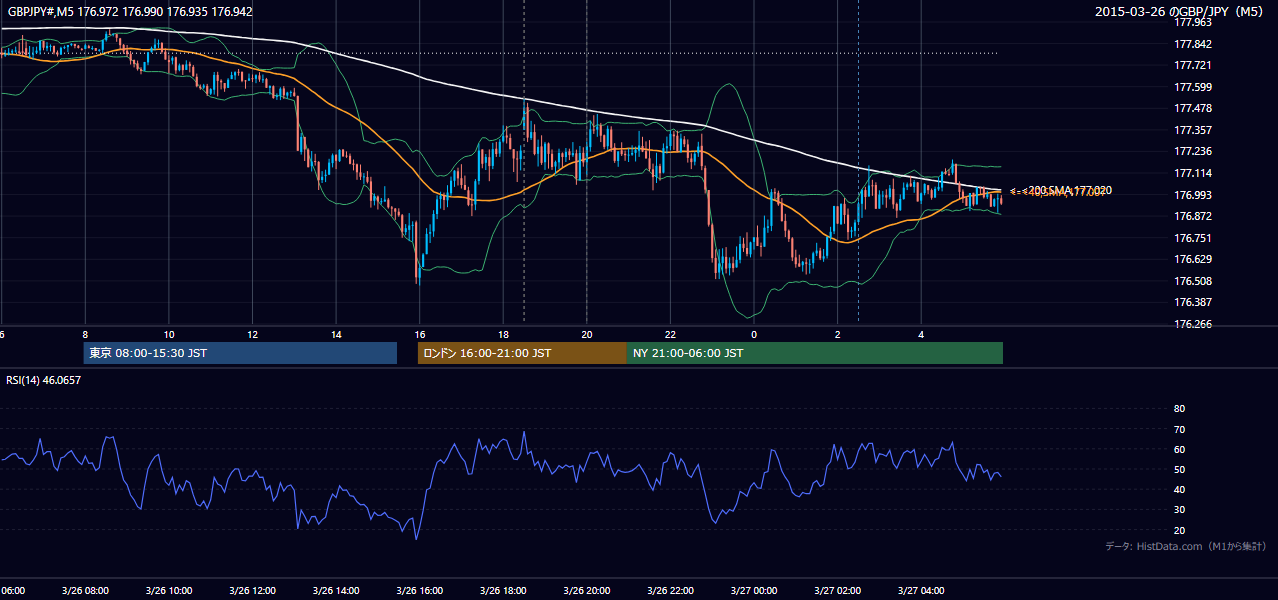
Task: Click hour label 14 under candlestick chart
Action: (x=336, y=334)
